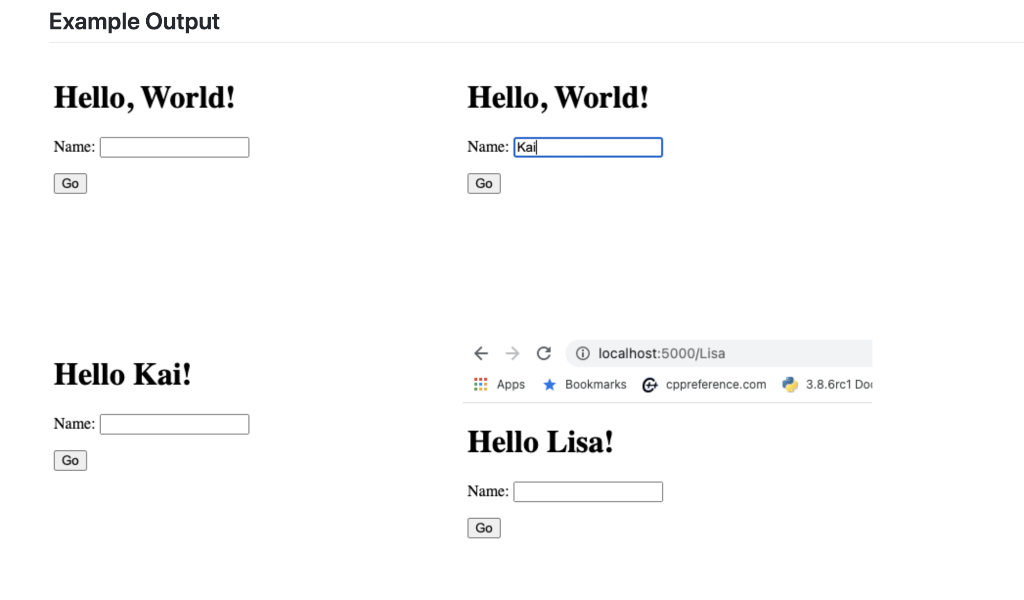Select the Name field containing Kai
The height and width of the screenshot is (600, 1024).
pos(588,147)
